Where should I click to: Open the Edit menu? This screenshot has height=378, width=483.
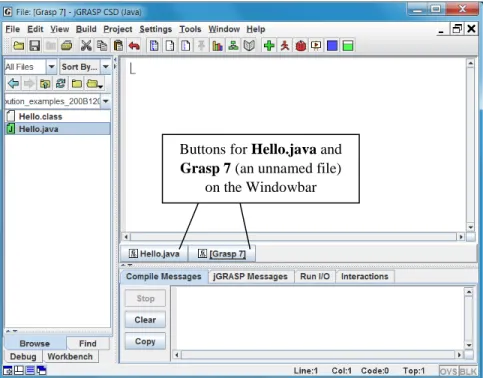[35, 29]
